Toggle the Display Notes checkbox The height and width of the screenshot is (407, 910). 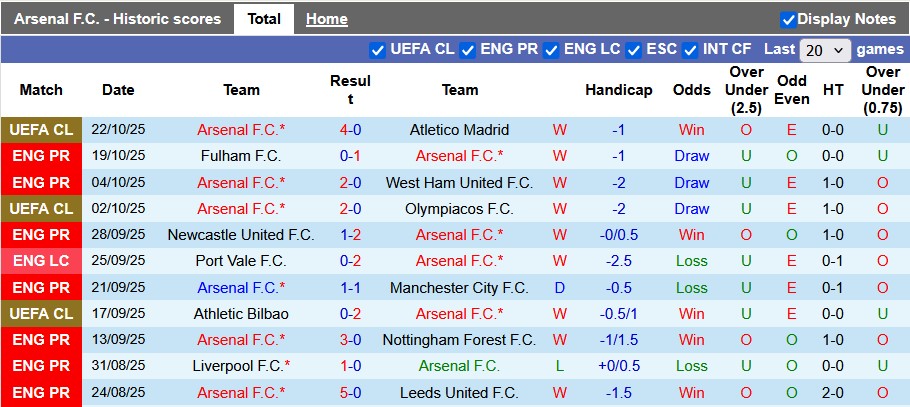pyautogui.click(x=788, y=19)
